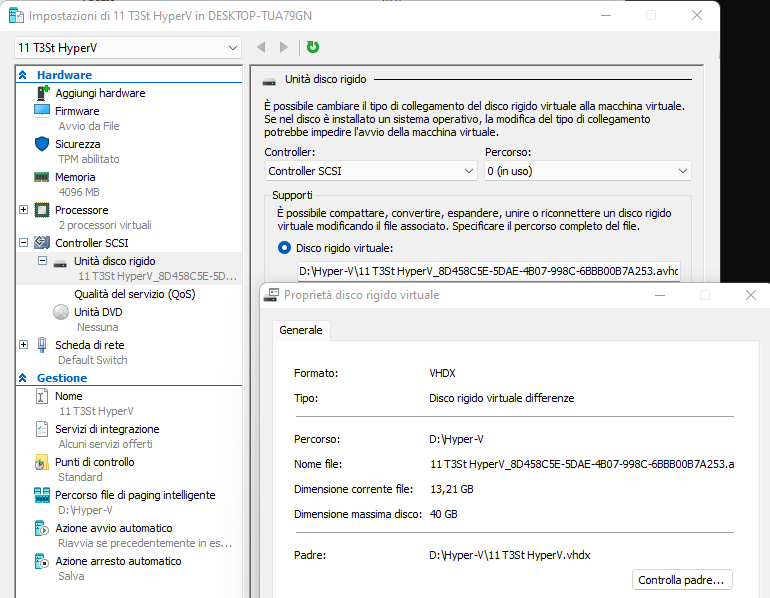Screen dimensions: 770x598
Task: Select the Disco rigido virtuale radio button
Action: tap(284, 248)
